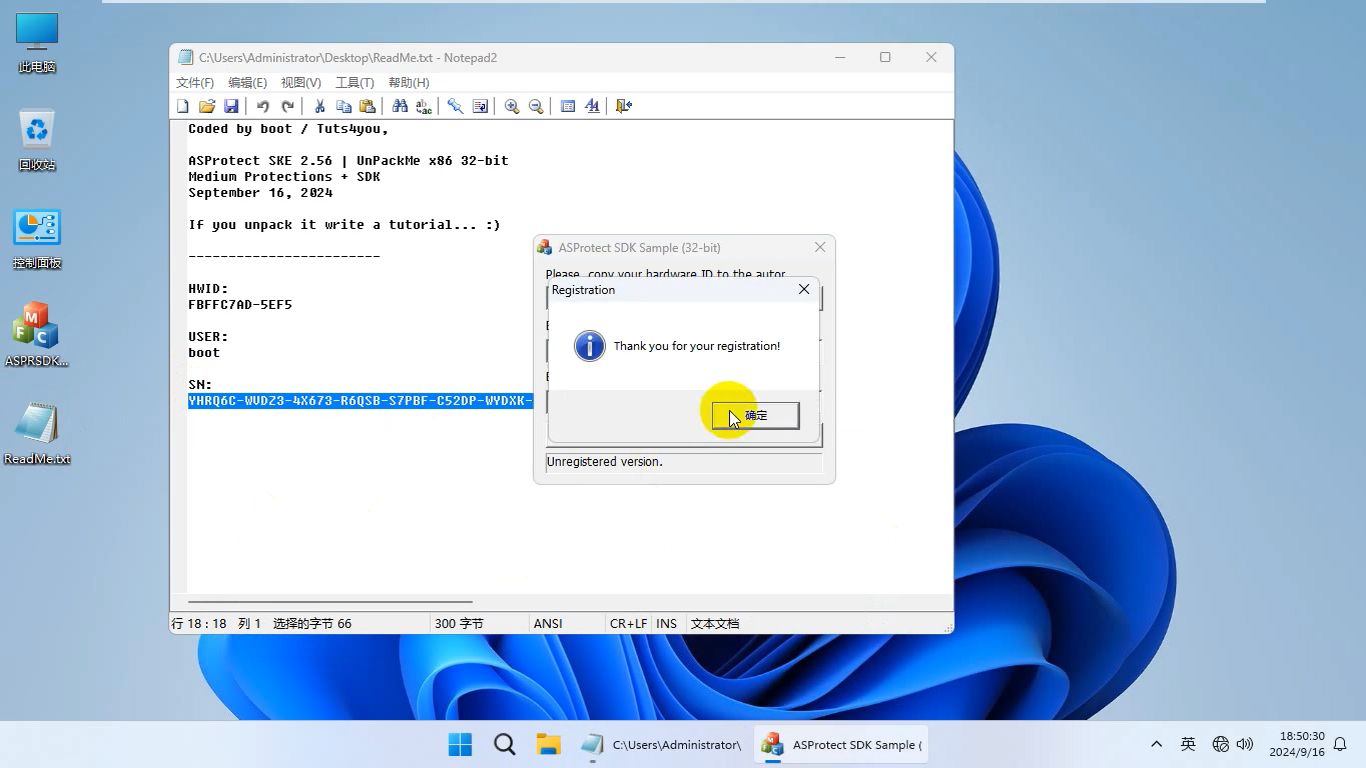Click the Zoom out magnifier icon

(x=536, y=106)
